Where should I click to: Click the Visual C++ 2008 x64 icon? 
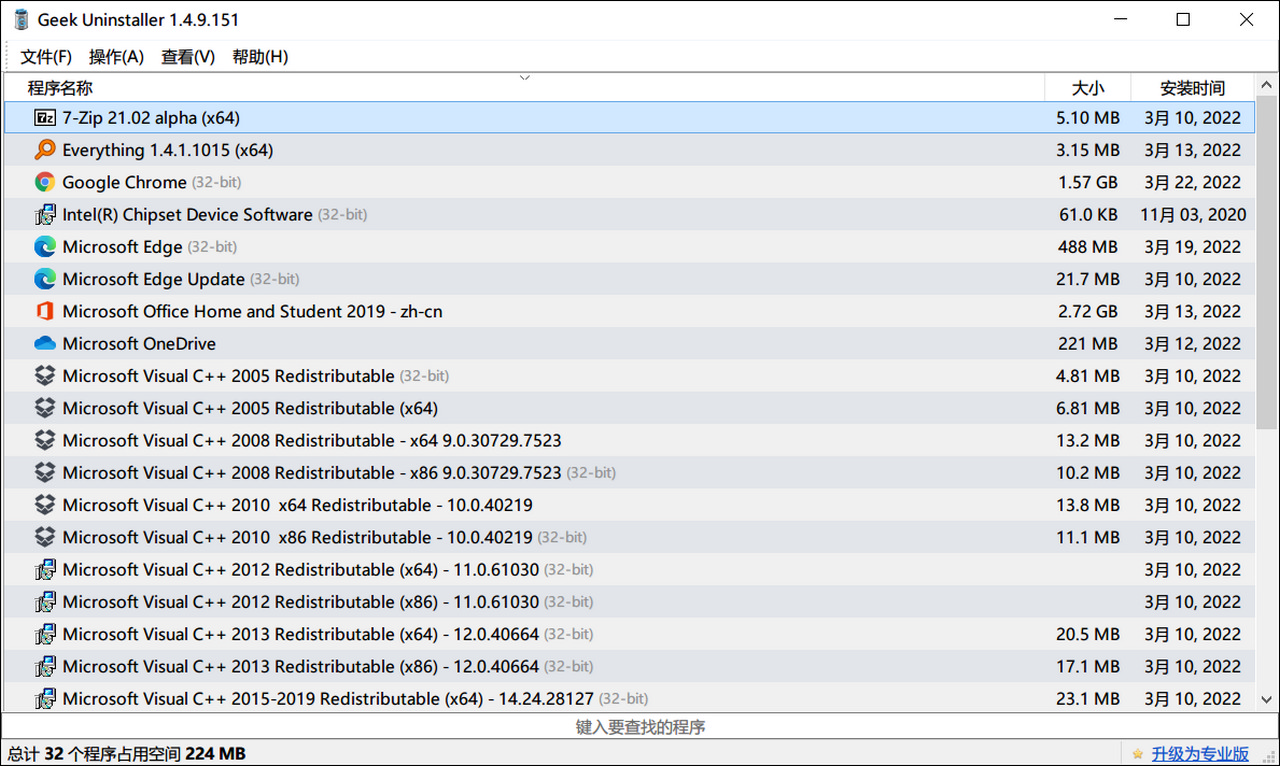(x=45, y=440)
